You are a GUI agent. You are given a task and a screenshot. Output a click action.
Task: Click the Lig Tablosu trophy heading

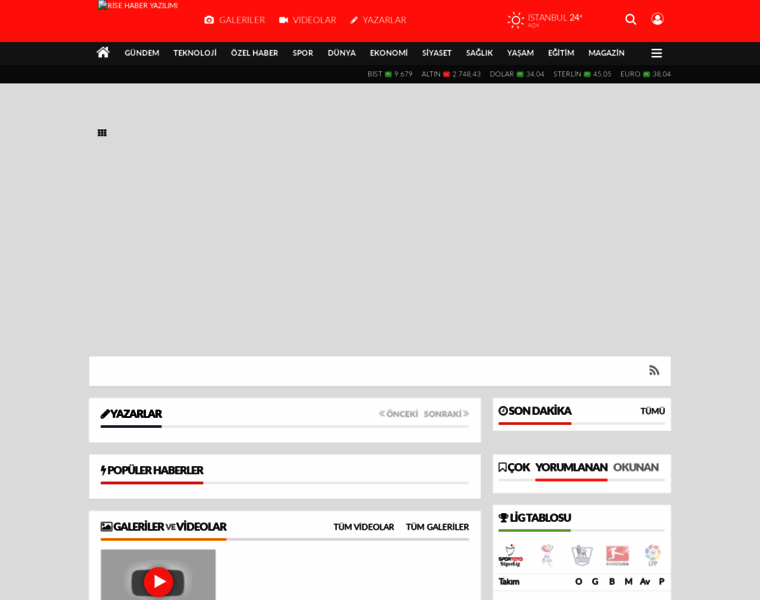(x=535, y=518)
